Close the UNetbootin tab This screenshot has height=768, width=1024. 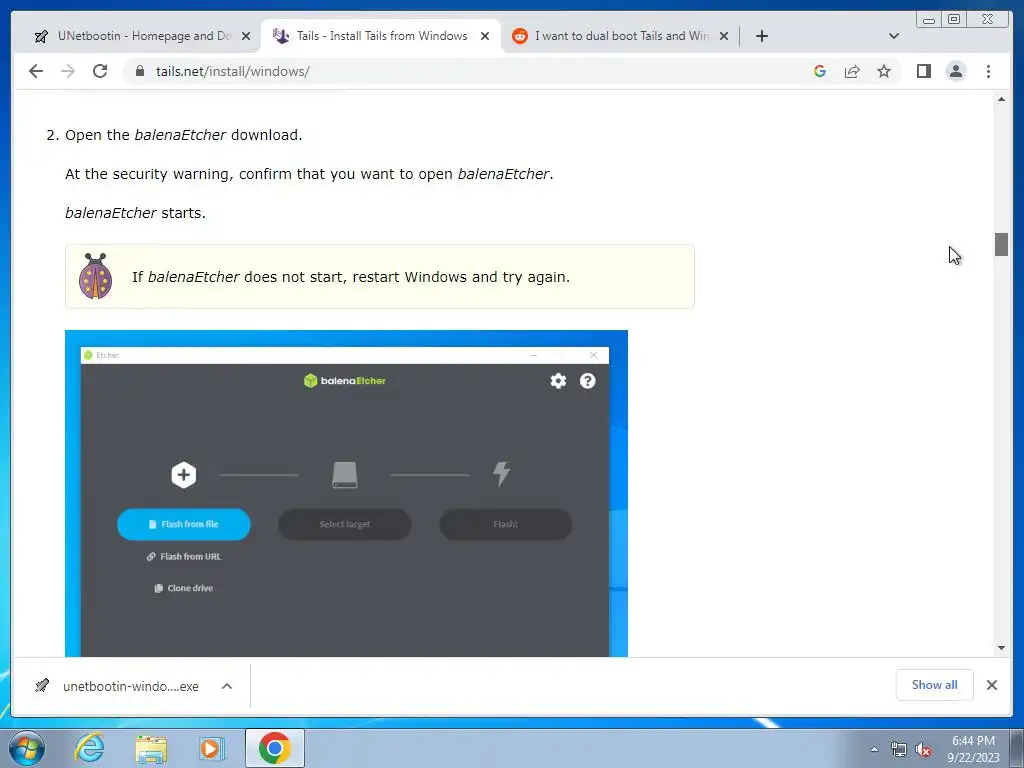246,36
